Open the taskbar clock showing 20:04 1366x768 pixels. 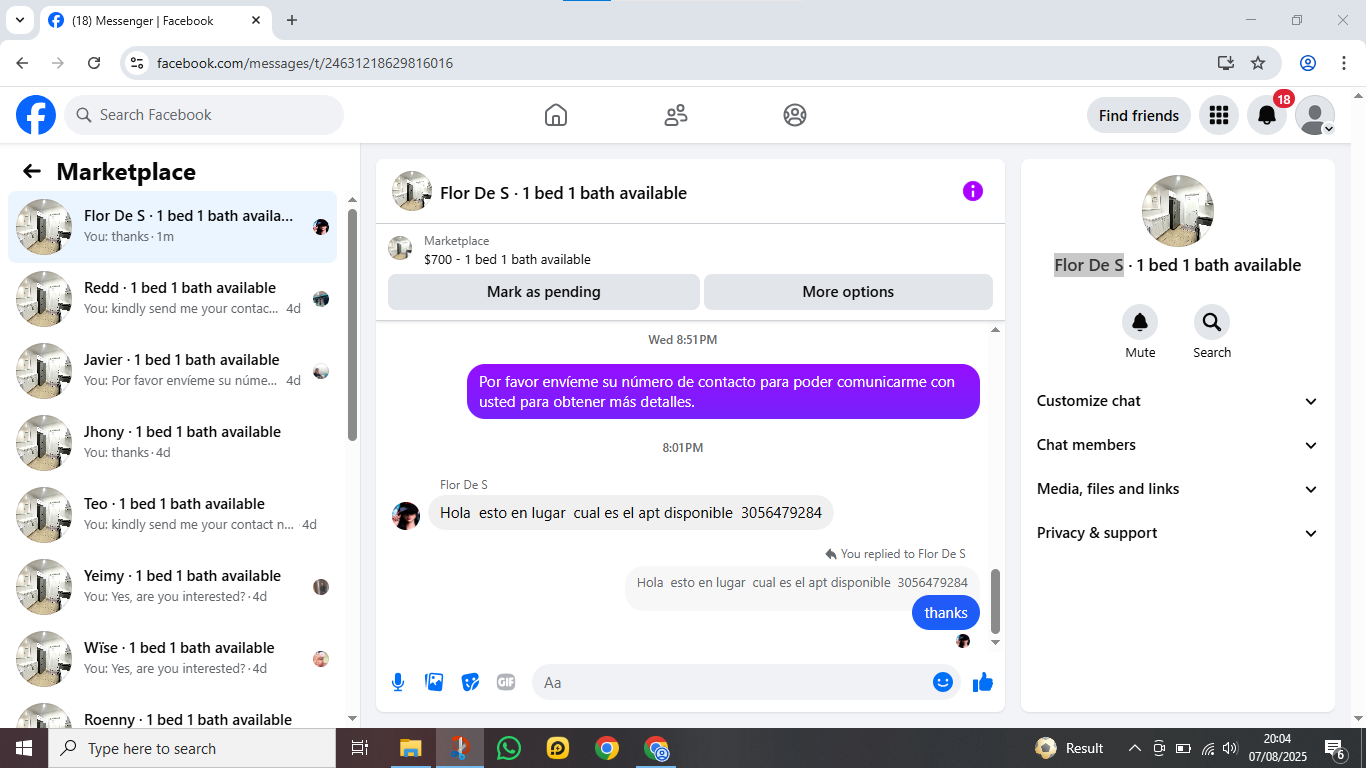(x=1277, y=748)
